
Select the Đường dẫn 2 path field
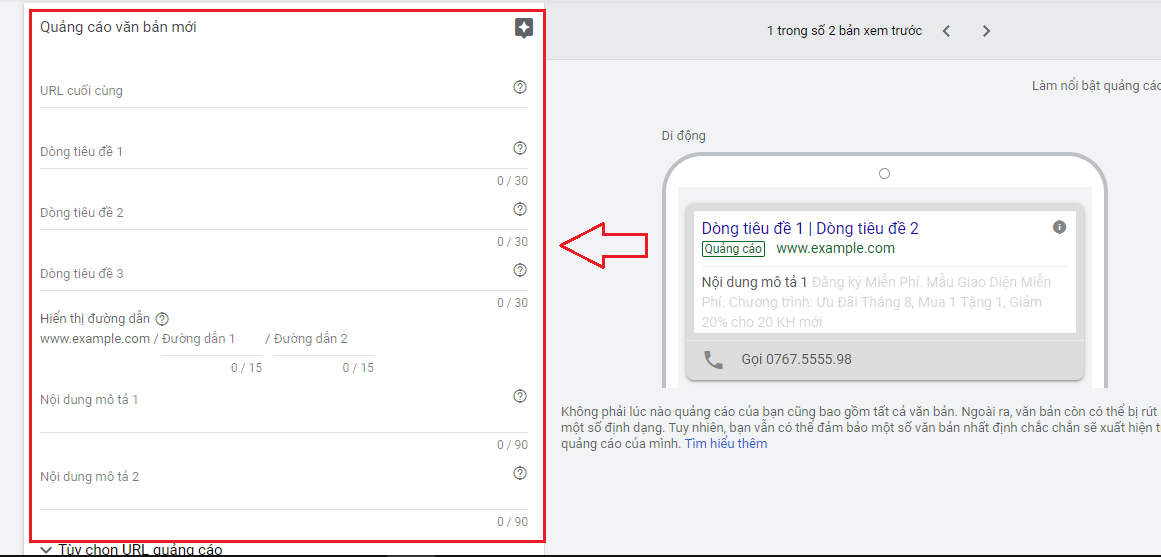coord(323,340)
